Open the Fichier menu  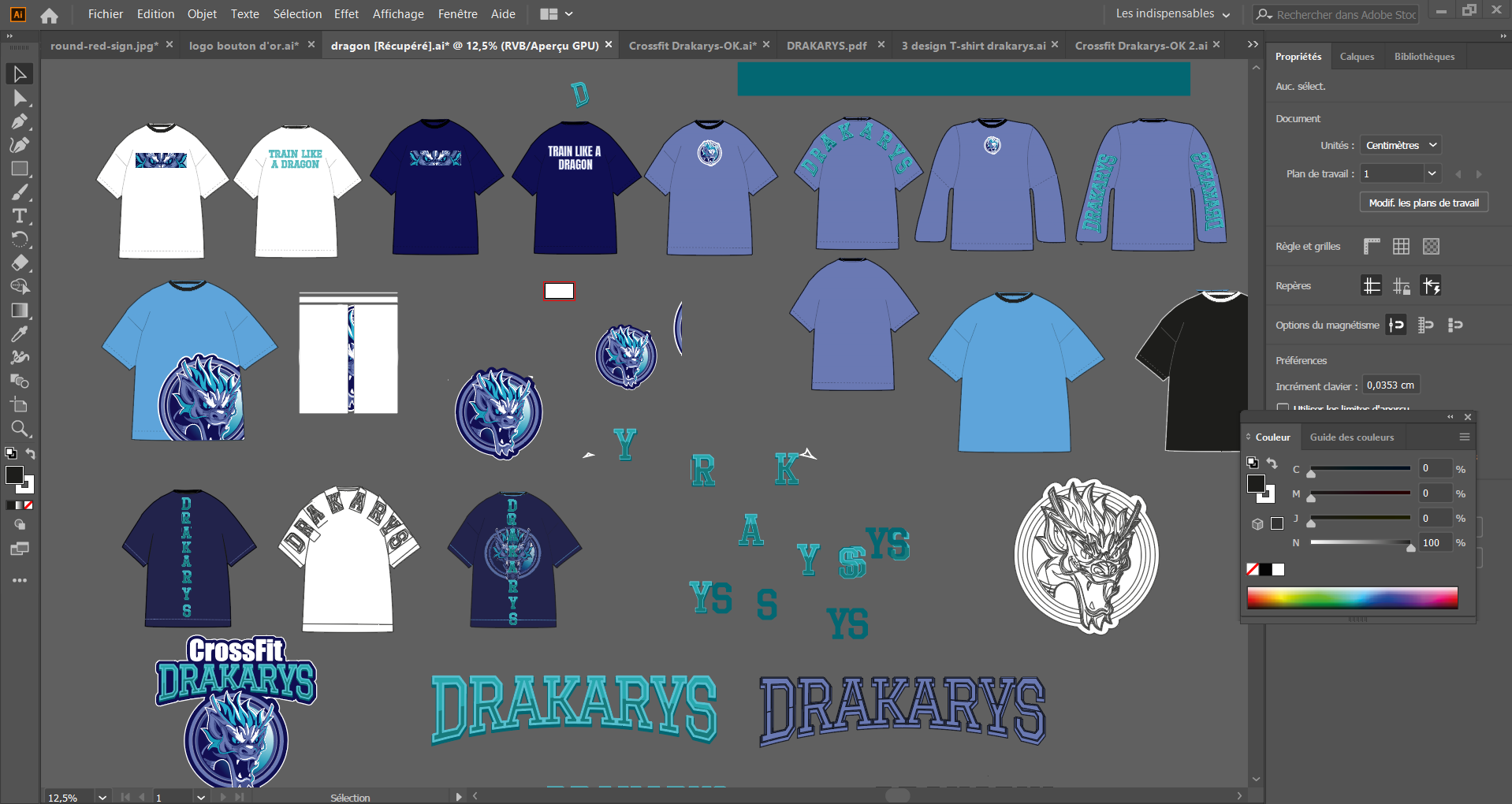[x=106, y=13]
